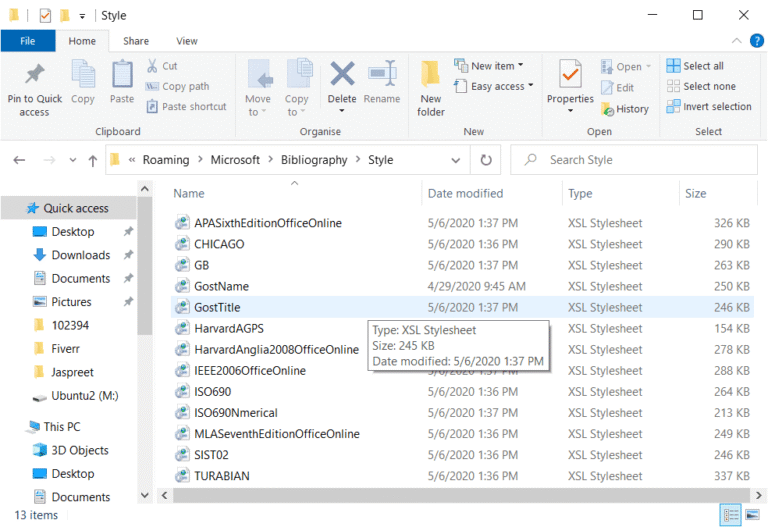Open Ubuntu2 (M:) drive
This screenshot has height=527, width=768.
(85, 396)
